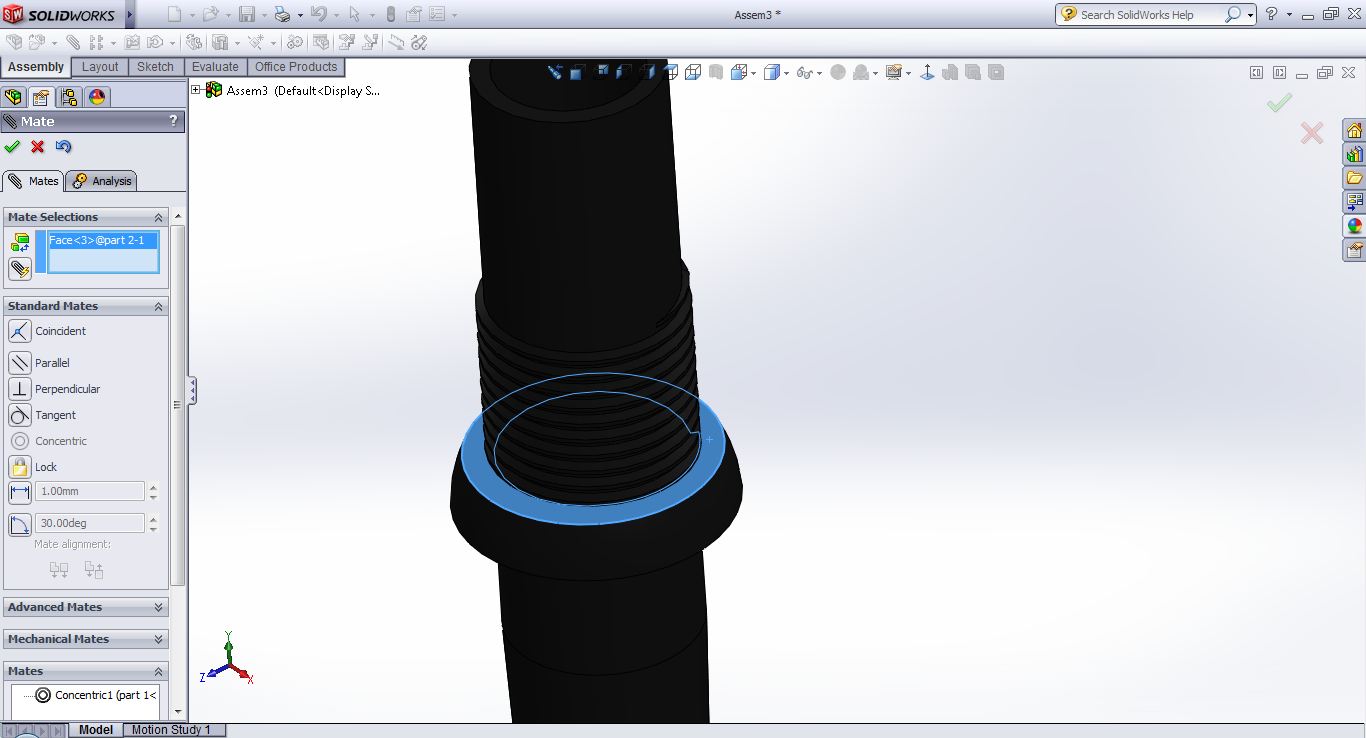Click the Undo arrow in Mate panel
This screenshot has width=1366, height=738.
point(64,147)
